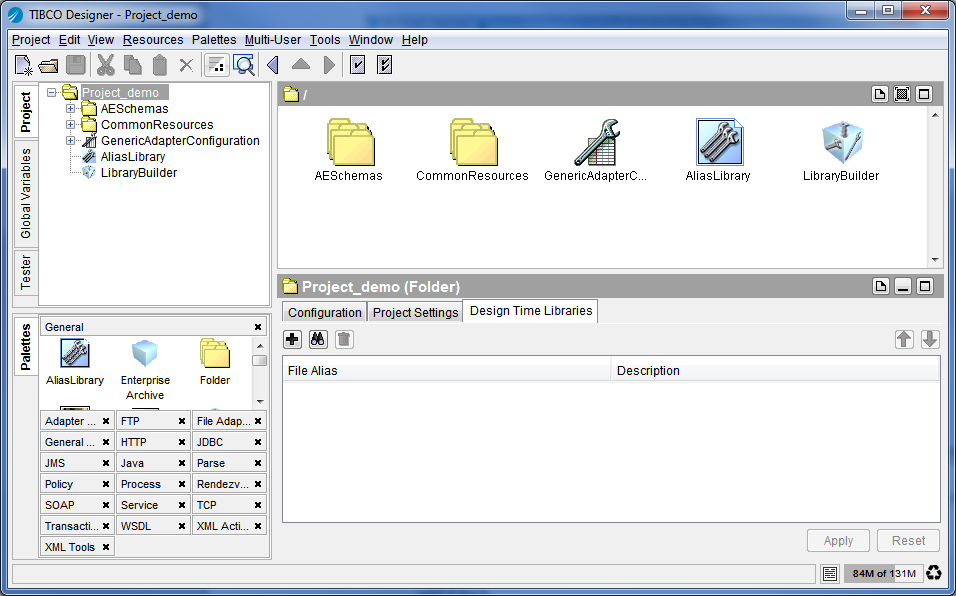This screenshot has height=596, width=956.
Task: Open the Palettes menu
Action: [214, 40]
